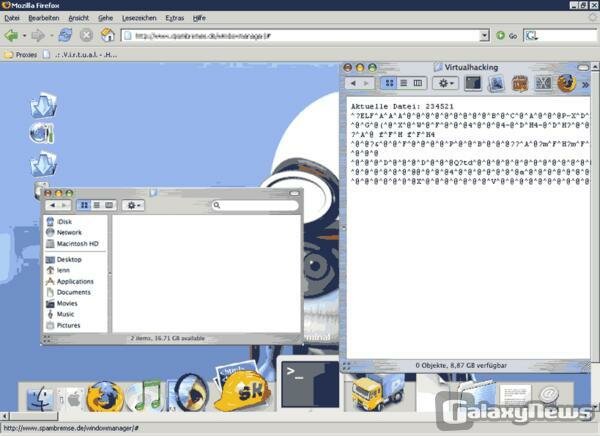
Task: Click back arrow in small Finder window
Action: click(x=52, y=205)
